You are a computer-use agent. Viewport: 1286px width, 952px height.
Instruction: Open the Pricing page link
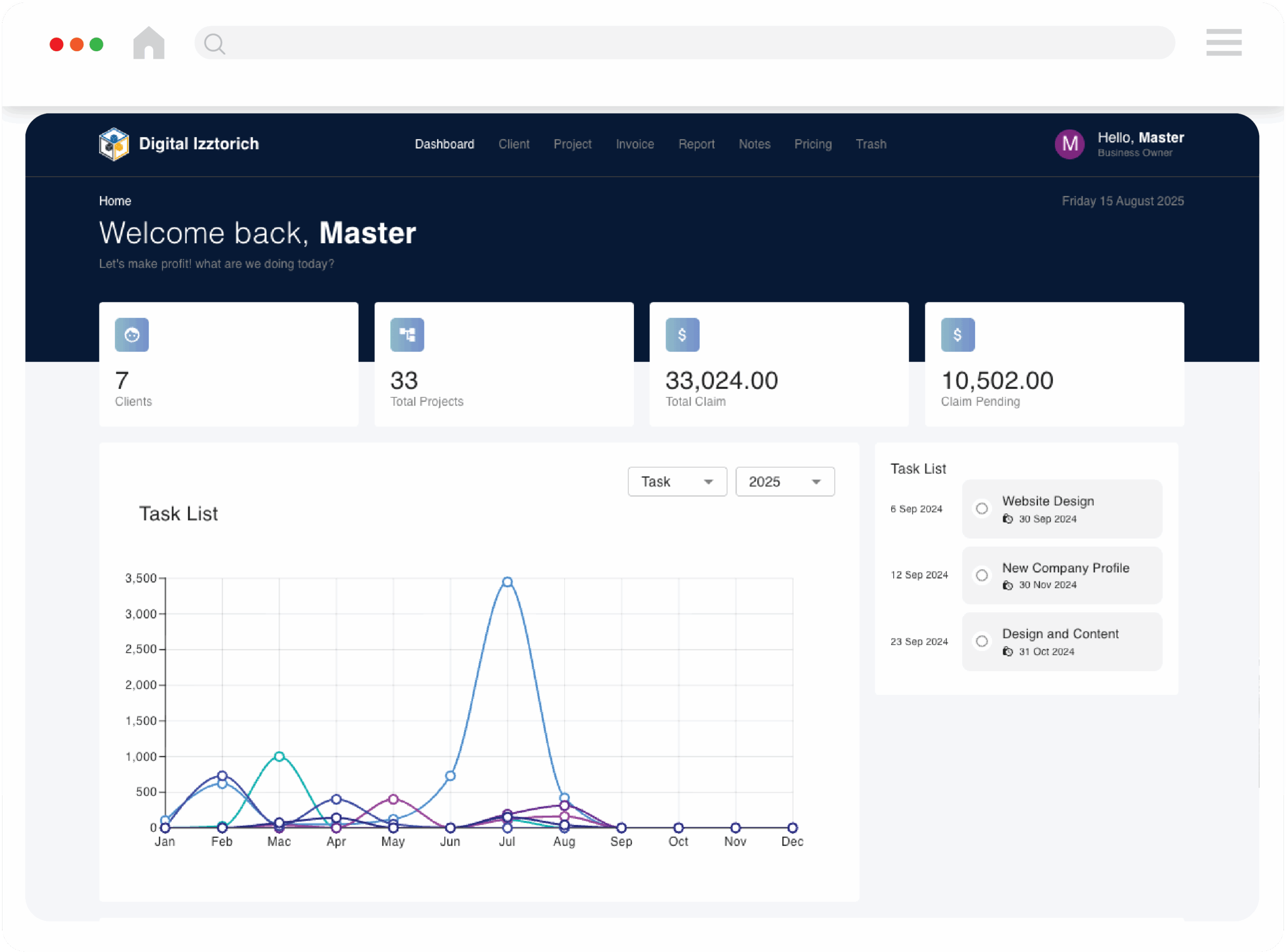click(x=812, y=144)
